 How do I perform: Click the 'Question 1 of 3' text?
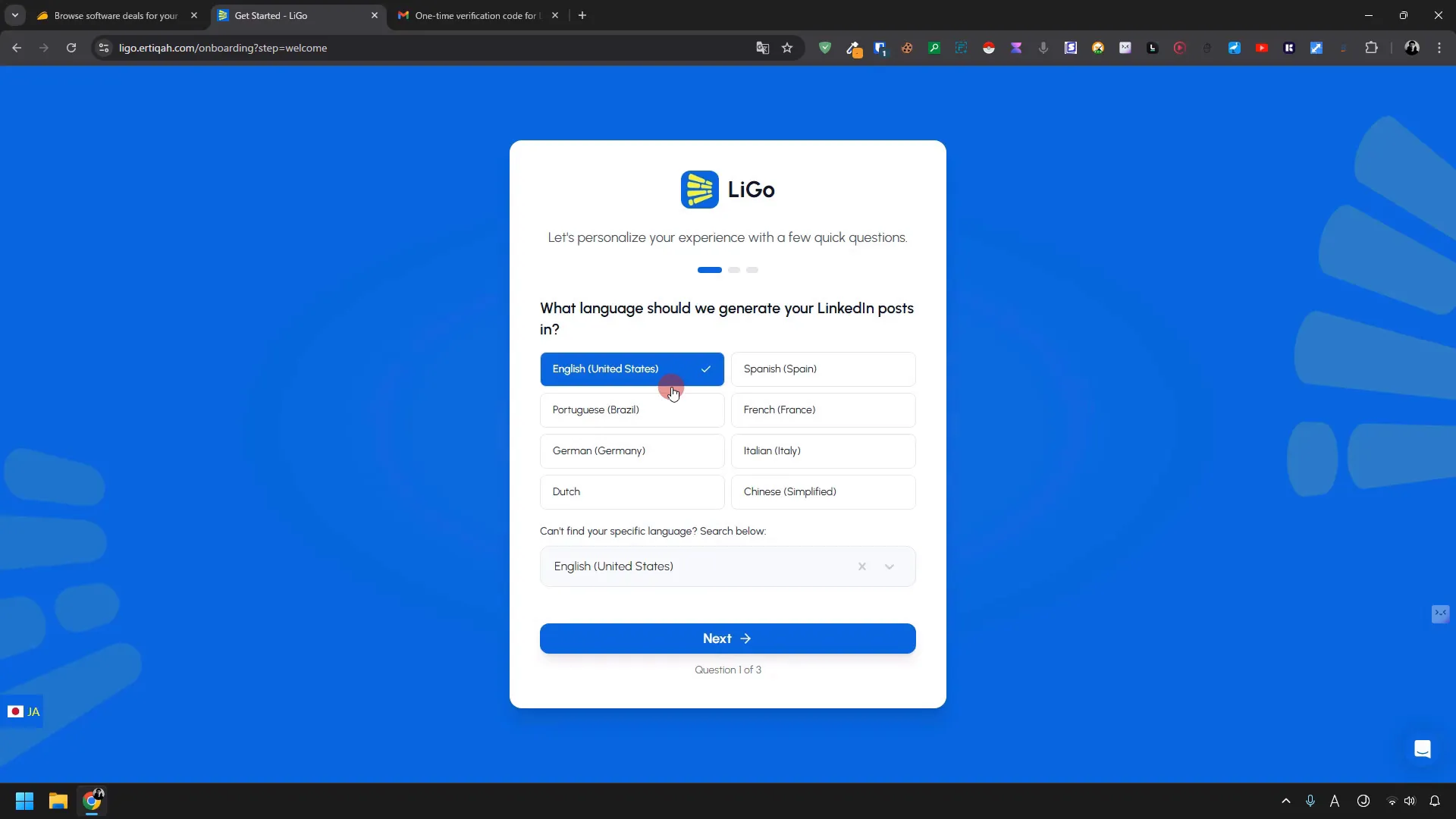(x=728, y=670)
